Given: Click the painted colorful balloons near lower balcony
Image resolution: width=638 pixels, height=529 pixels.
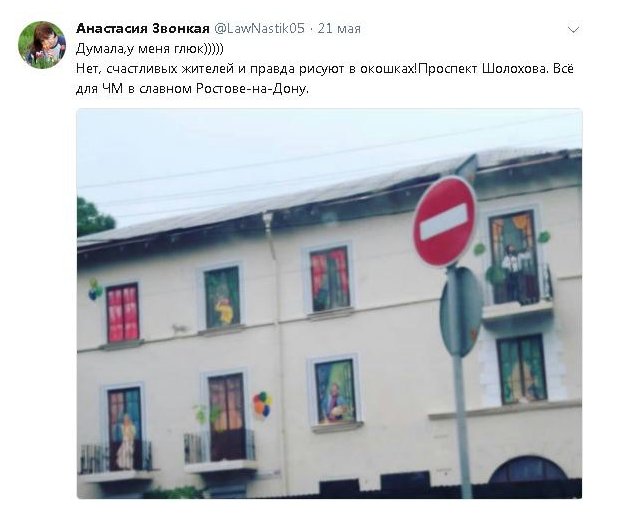Looking at the screenshot, I should [262, 404].
